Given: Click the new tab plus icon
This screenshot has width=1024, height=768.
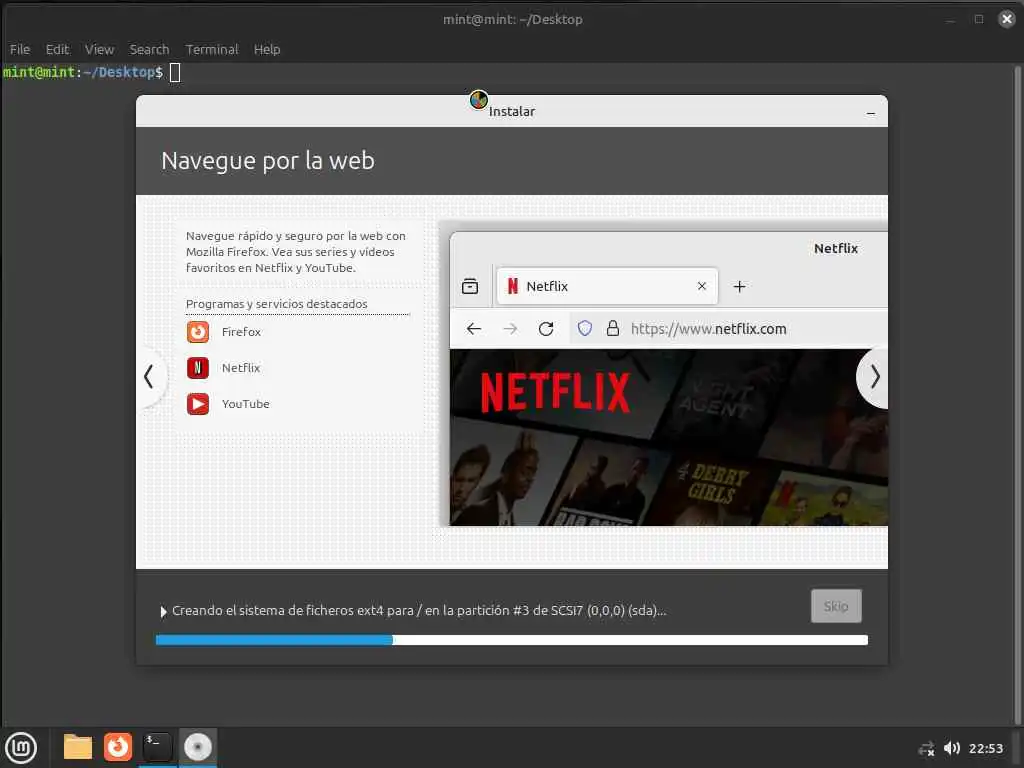Looking at the screenshot, I should pyautogui.click(x=739, y=286).
